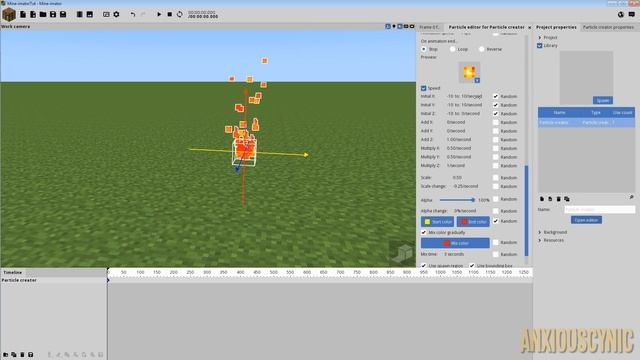The height and width of the screenshot is (360, 640).
Task: Click the first work camera view icon
Action: tap(388, 27)
